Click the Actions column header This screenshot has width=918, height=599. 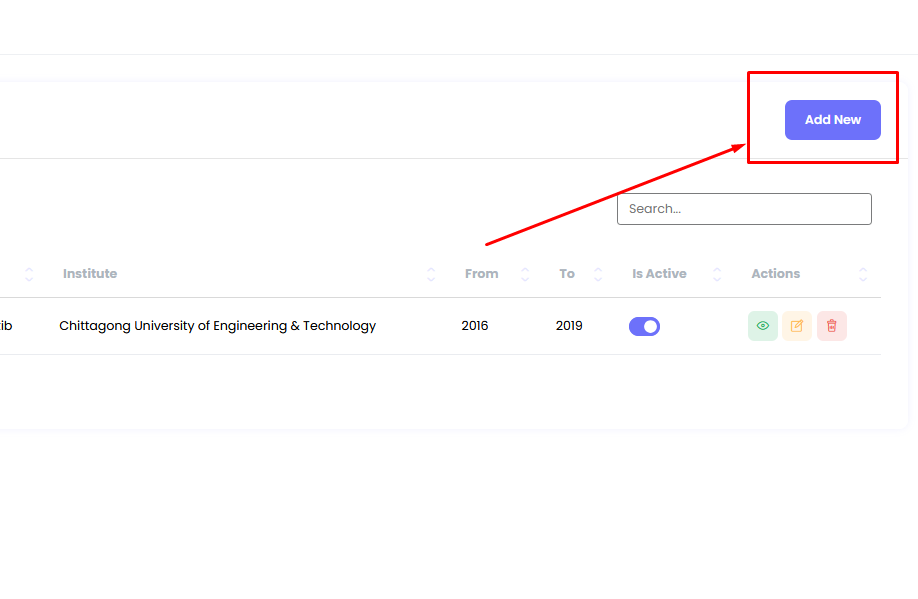(775, 274)
